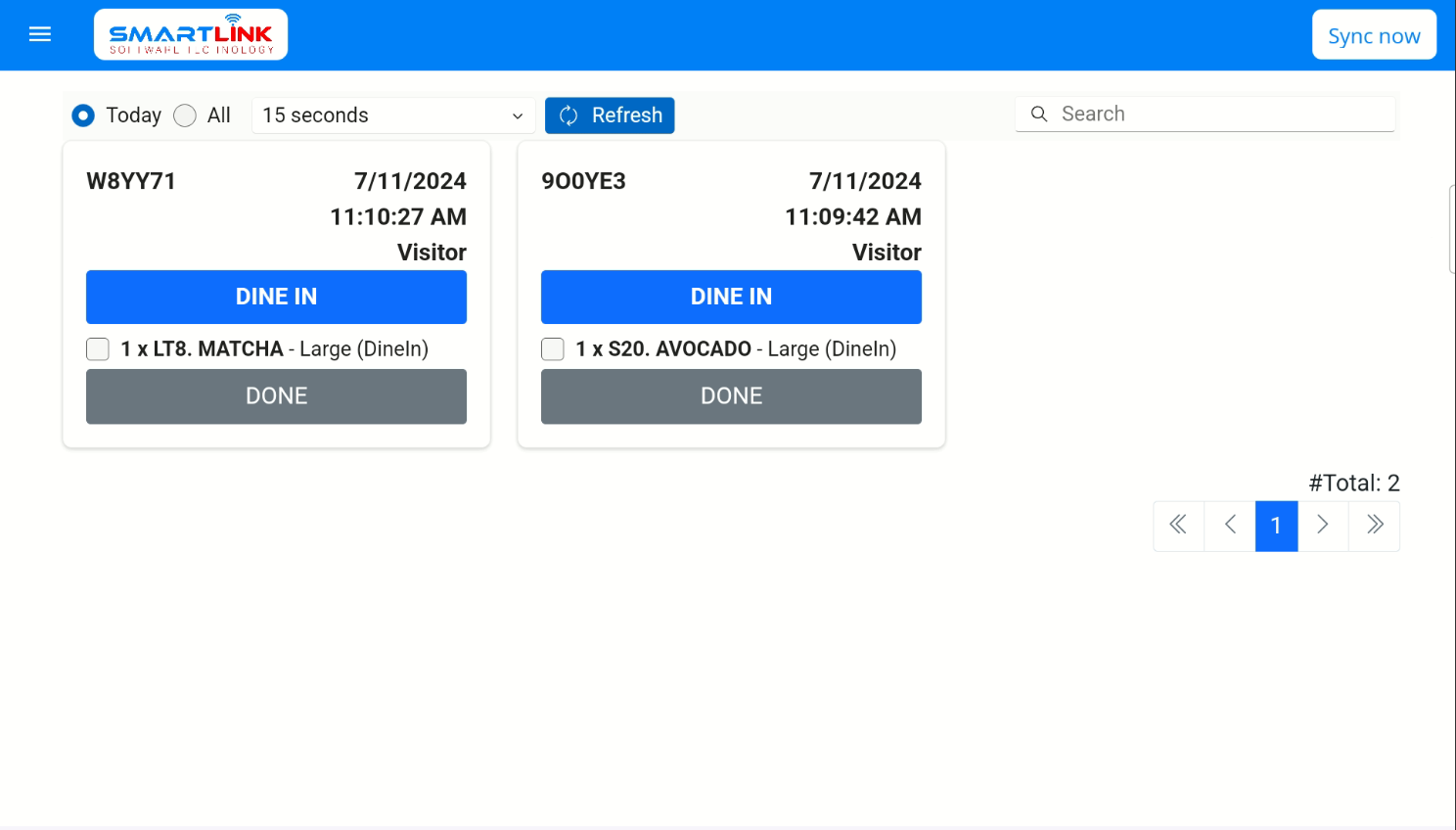Check the S20. AVOCADO item checkbox
Image resolution: width=1456 pixels, height=830 pixels.
pos(553,349)
